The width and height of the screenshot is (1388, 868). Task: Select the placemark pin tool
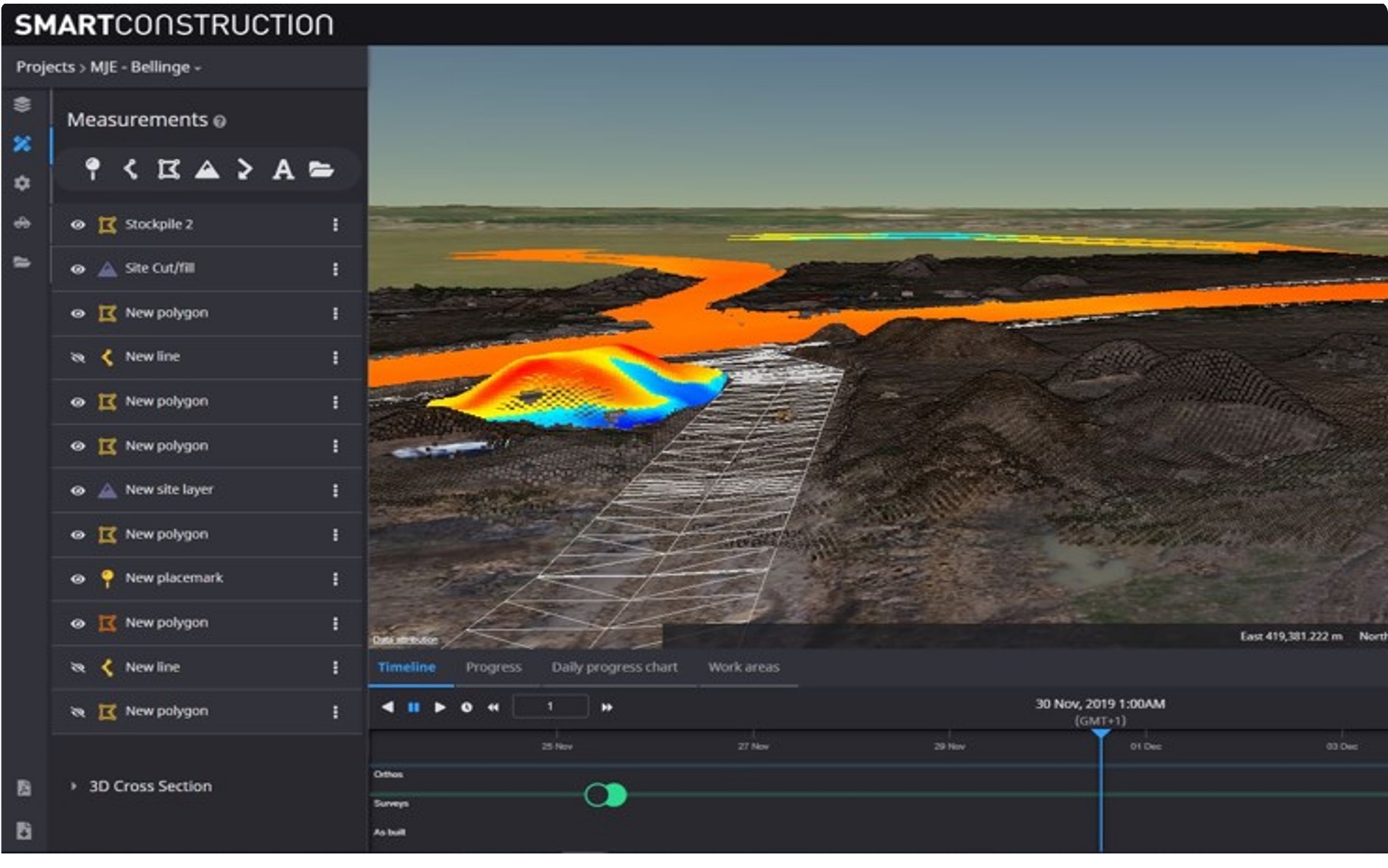point(92,169)
